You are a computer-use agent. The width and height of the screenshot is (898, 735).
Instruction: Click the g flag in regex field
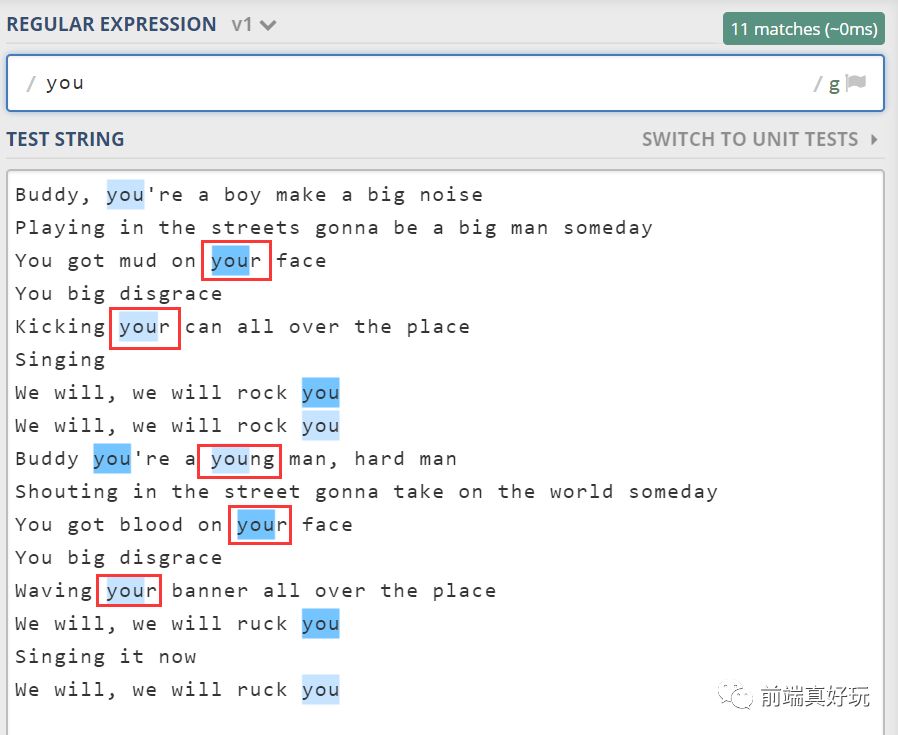[834, 85]
